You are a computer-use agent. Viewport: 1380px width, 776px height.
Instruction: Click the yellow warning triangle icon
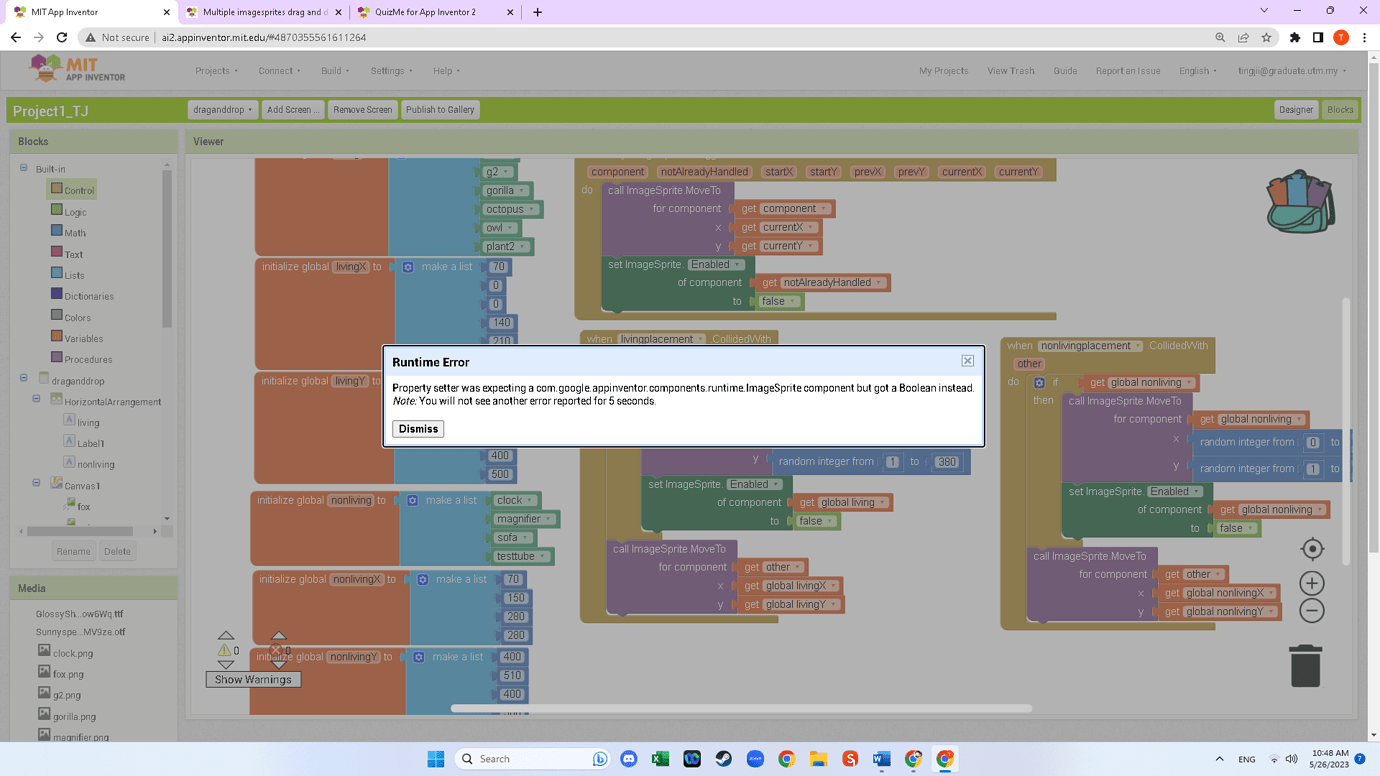tap(224, 650)
